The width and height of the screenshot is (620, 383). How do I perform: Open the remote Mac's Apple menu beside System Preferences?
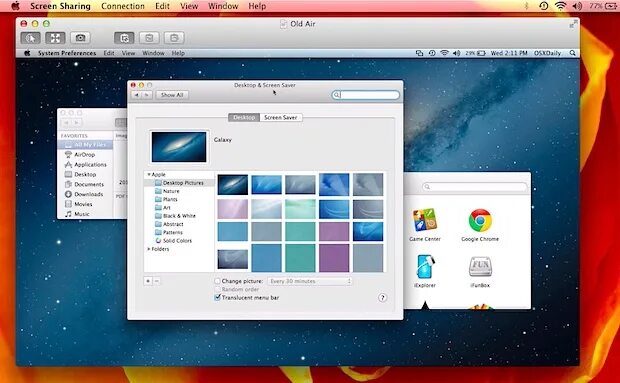27,53
